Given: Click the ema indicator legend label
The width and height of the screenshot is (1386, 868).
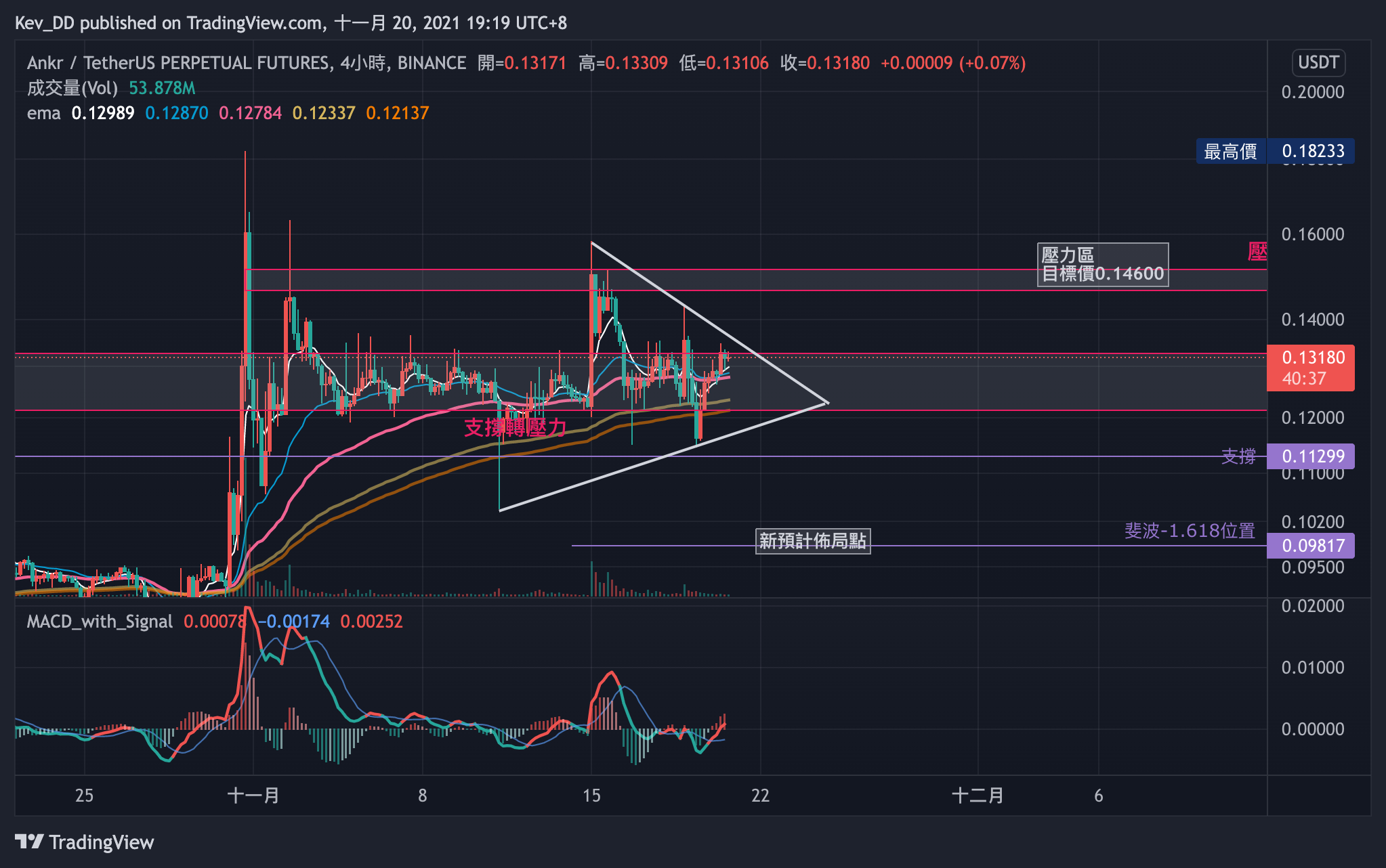Looking at the screenshot, I should (44, 113).
